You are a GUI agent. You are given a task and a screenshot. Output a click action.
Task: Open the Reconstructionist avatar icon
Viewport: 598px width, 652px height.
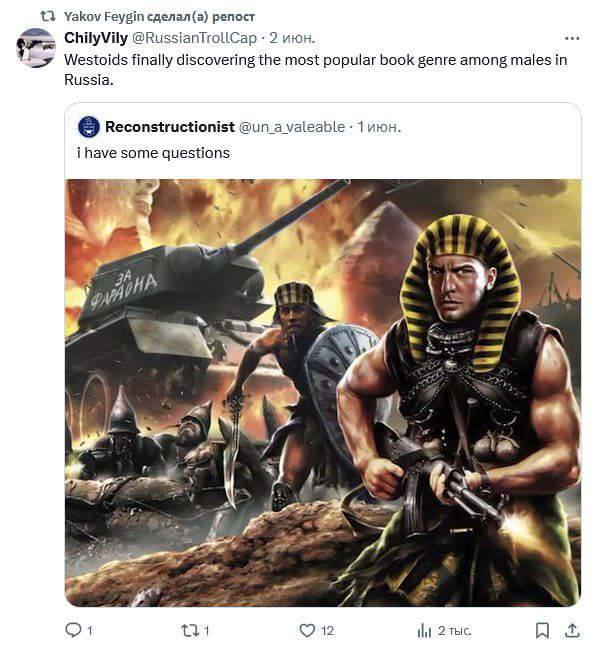pos(89,127)
